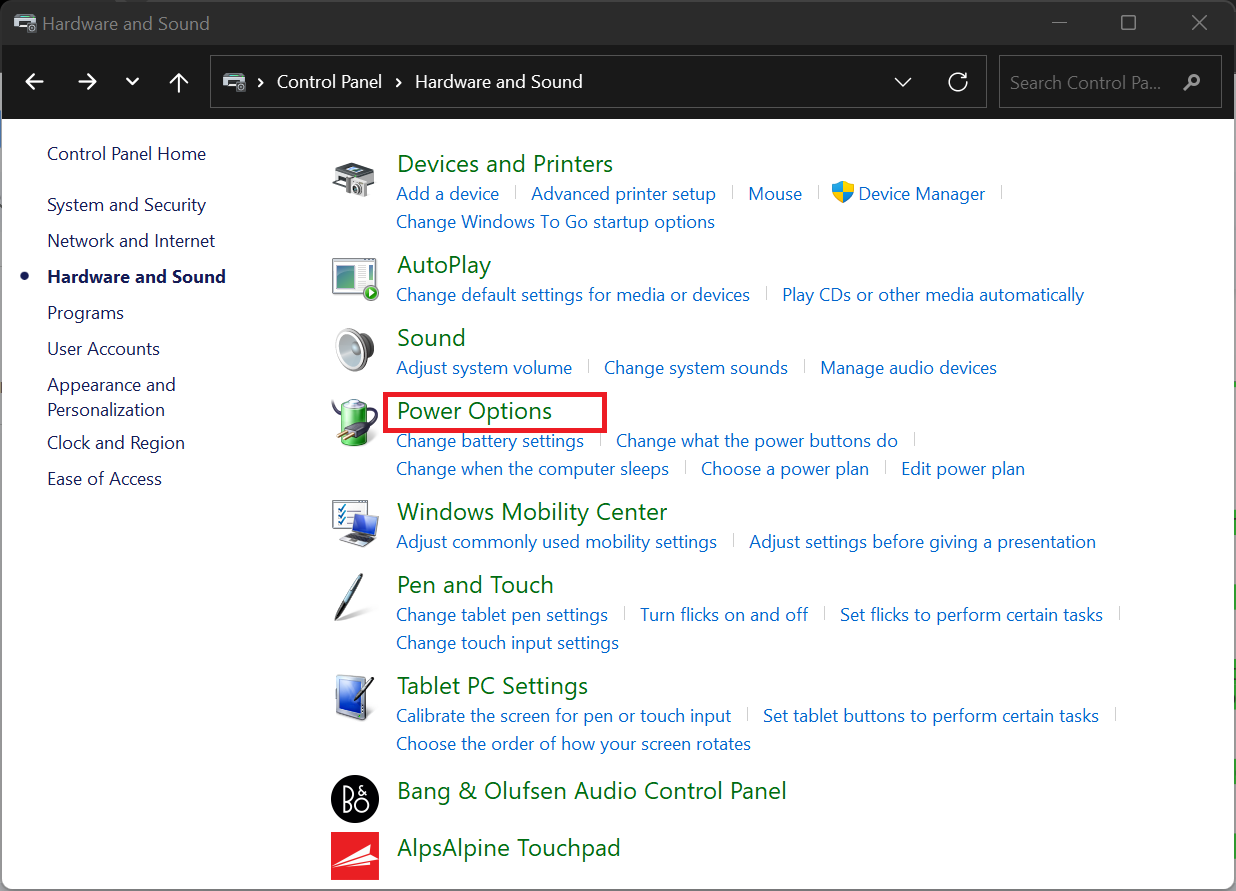This screenshot has width=1236, height=891.
Task: Open the Device Manager link
Action: click(x=921, y=194)
